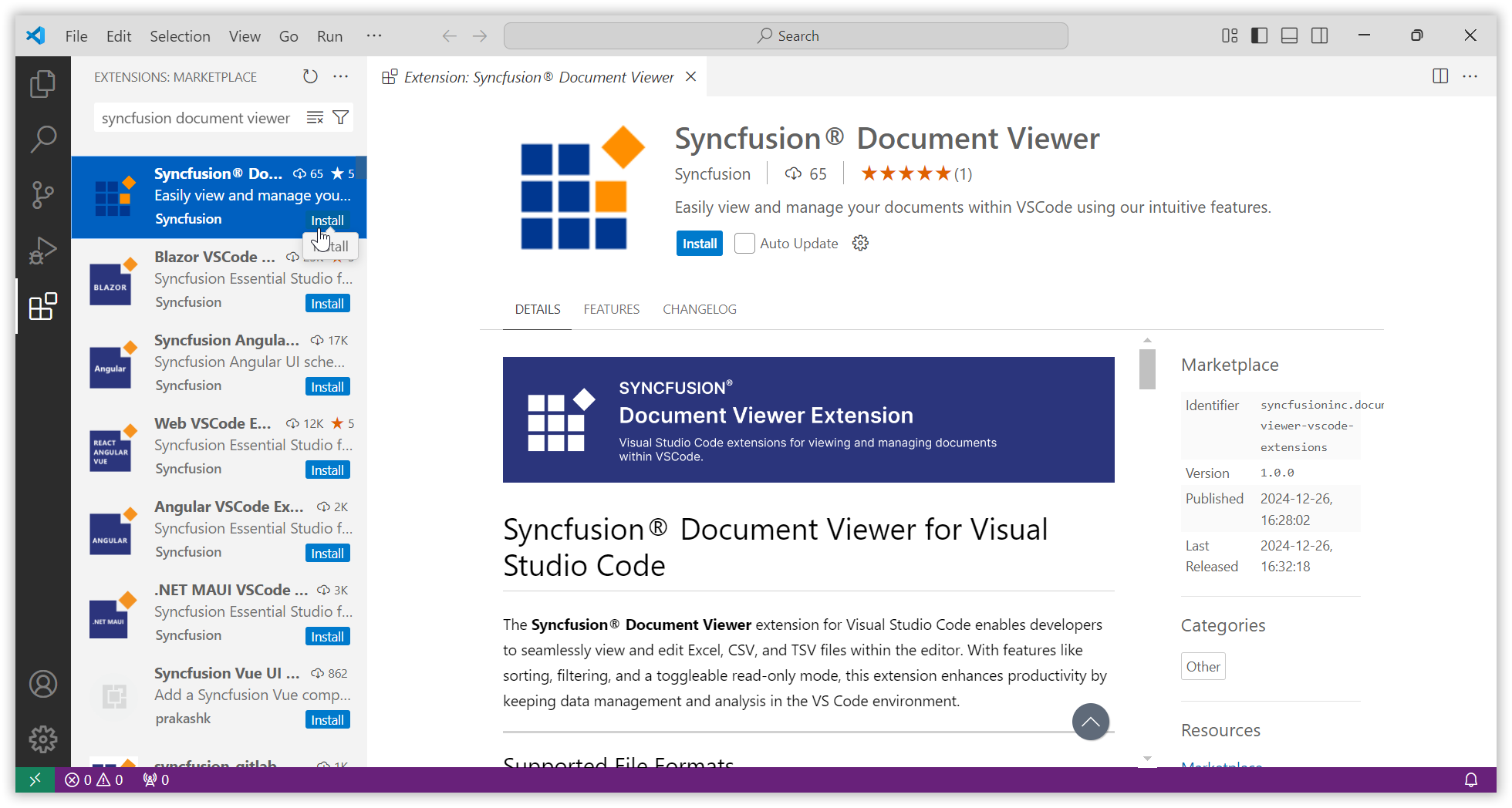Clear extensions search results
Screen dimensions: 1512x808
tap(315, 117)
